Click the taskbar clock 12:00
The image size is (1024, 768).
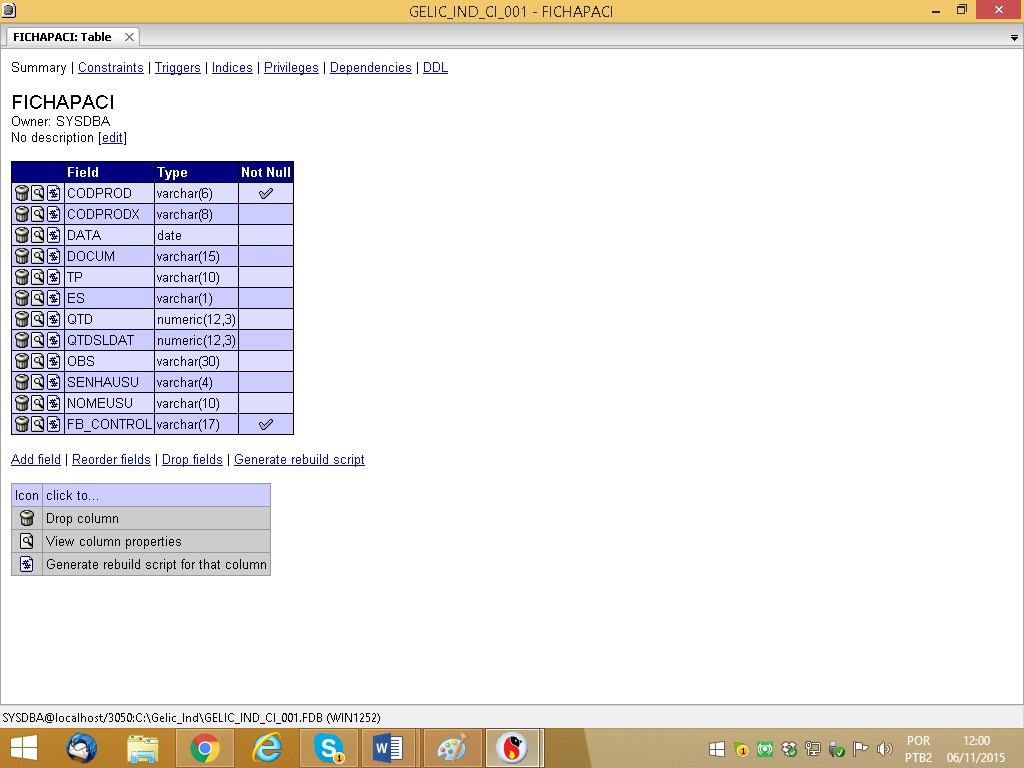click(976, 741)
